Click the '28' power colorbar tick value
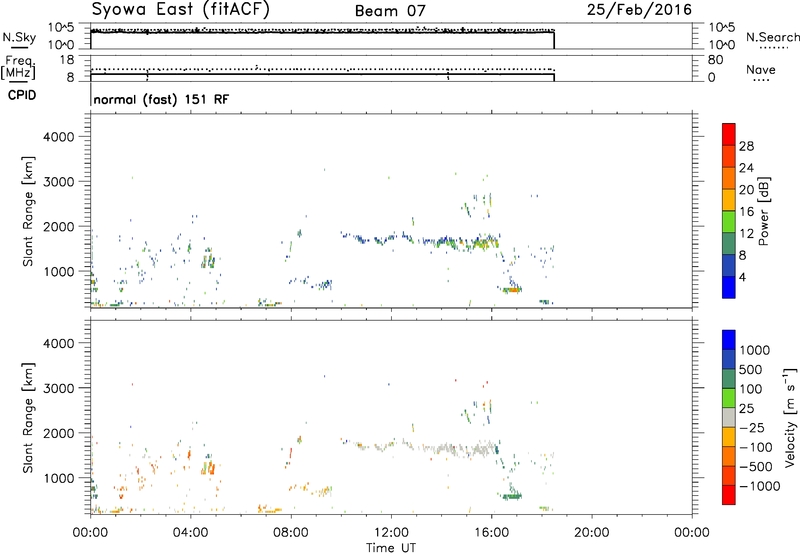Screen dimensions: 800x554 tap(746, 146)
